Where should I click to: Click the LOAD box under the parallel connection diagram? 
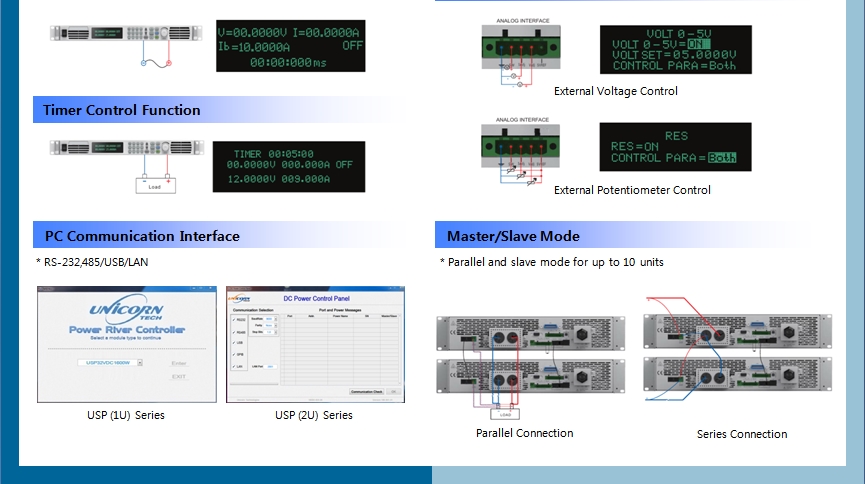505,414
